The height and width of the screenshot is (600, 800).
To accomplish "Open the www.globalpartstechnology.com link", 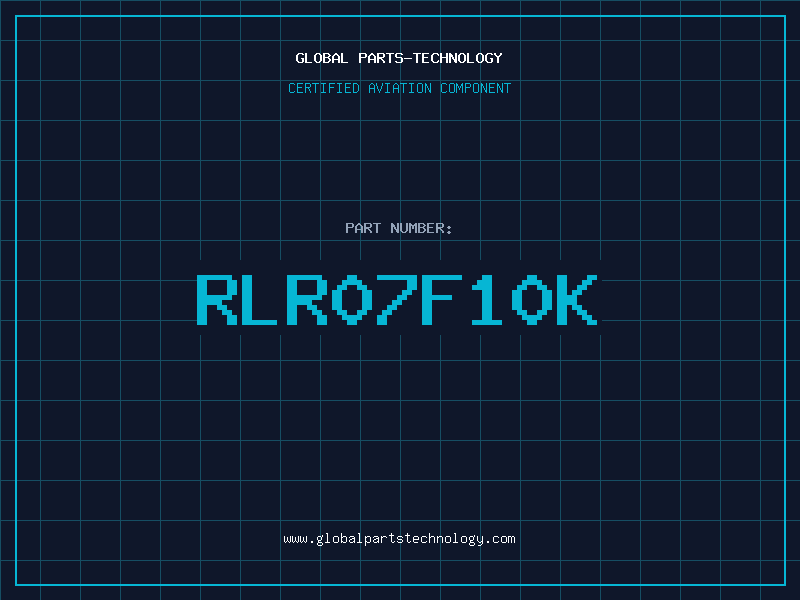I will pyautogui.click(x=399, y=539).
